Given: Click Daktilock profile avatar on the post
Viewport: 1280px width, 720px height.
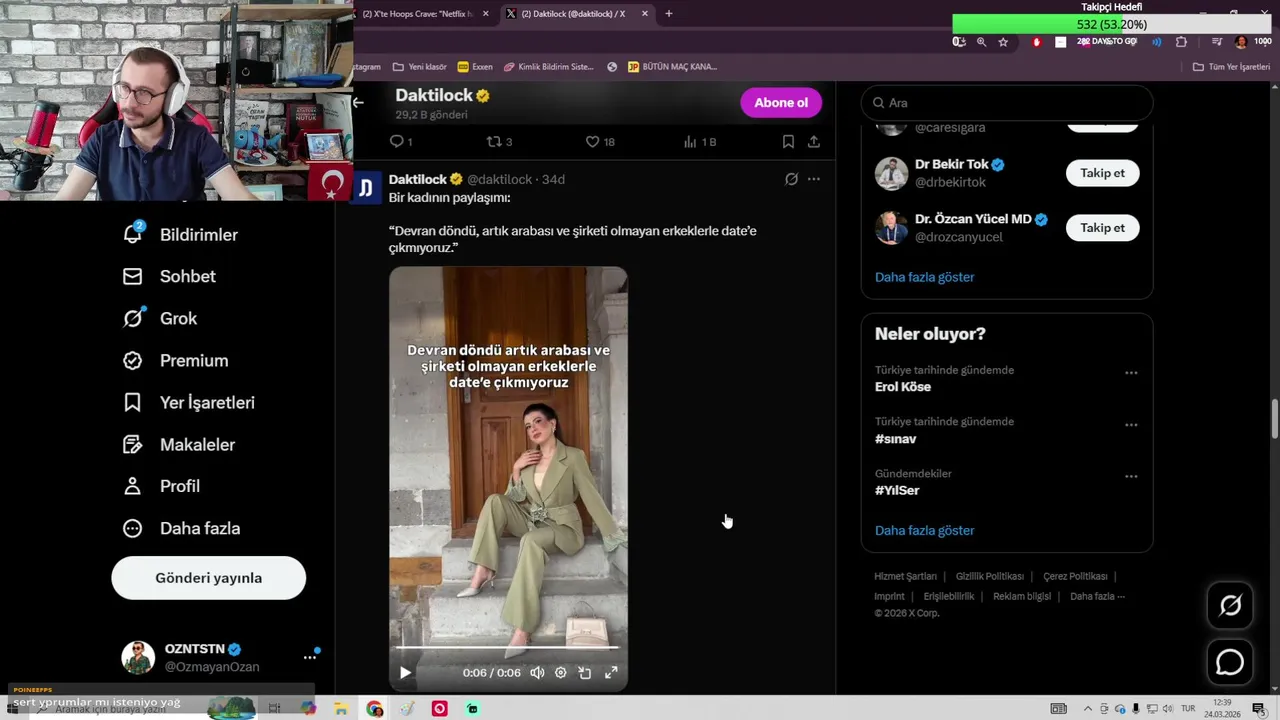Looking at the screenshot, I should click(x=367, y=187).
